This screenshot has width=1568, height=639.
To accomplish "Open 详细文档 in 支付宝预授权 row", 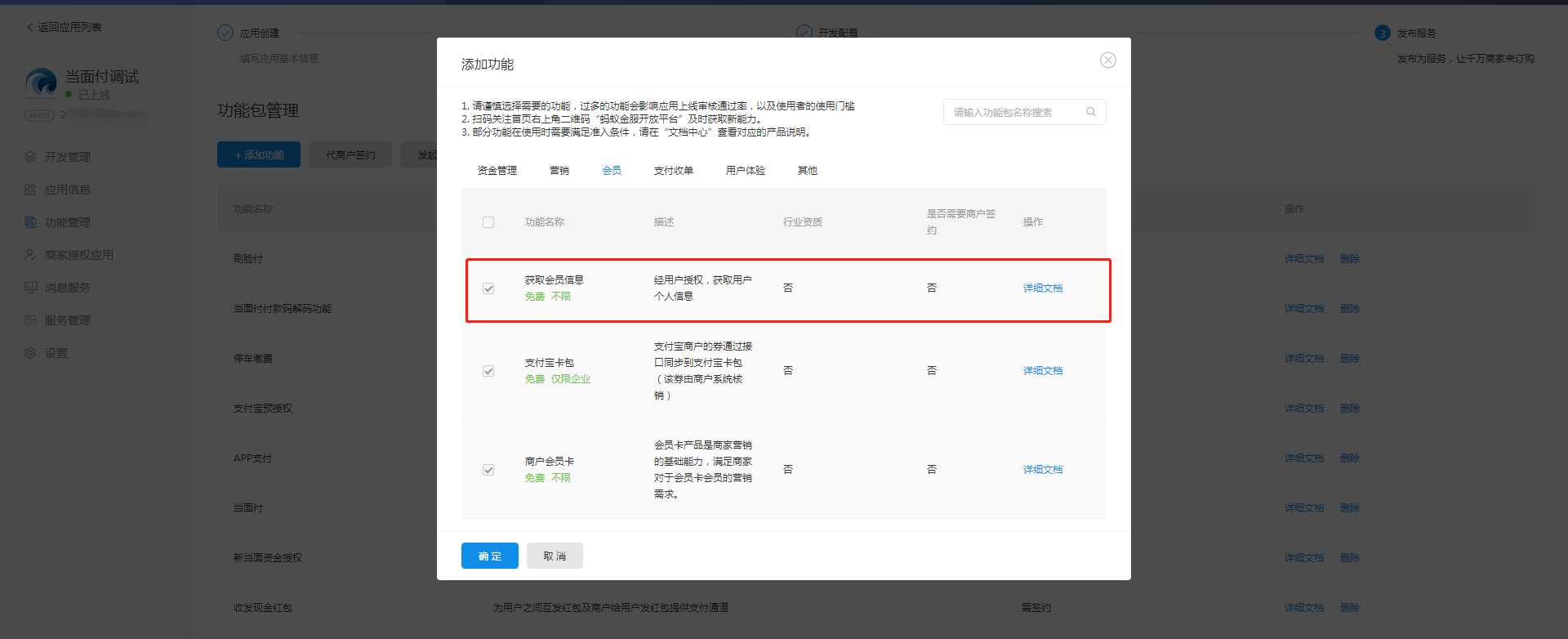I will pyautogui.click(x=1304, y=409).
